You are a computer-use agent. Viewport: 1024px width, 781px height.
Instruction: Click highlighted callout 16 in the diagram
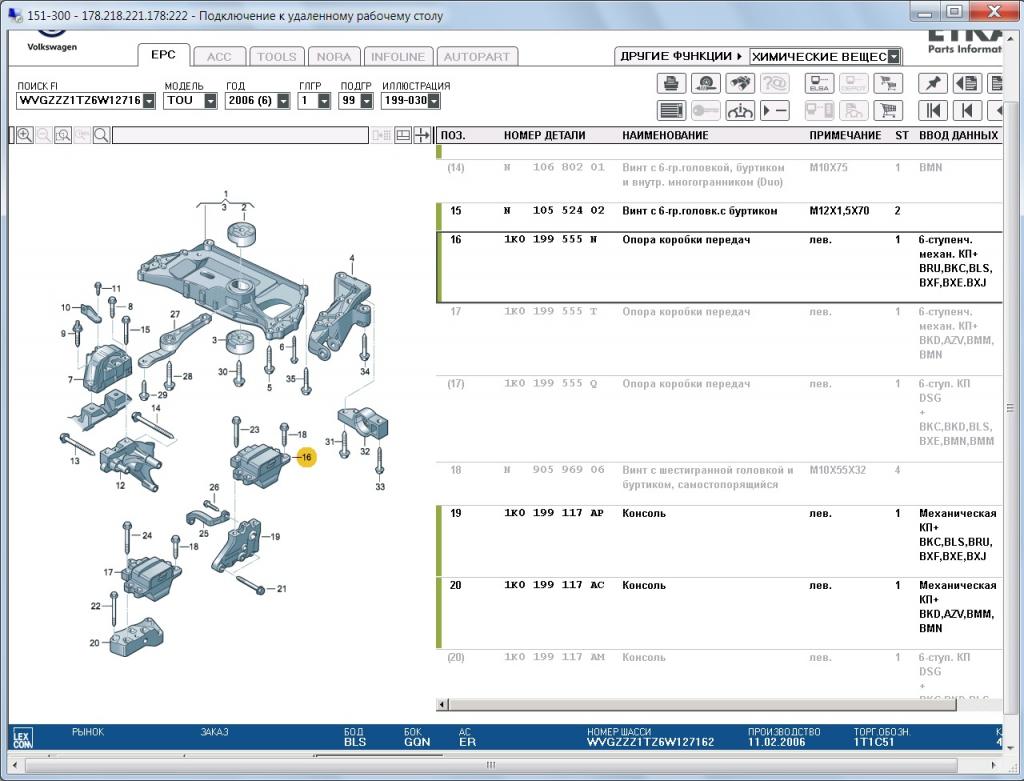point(306,457)
